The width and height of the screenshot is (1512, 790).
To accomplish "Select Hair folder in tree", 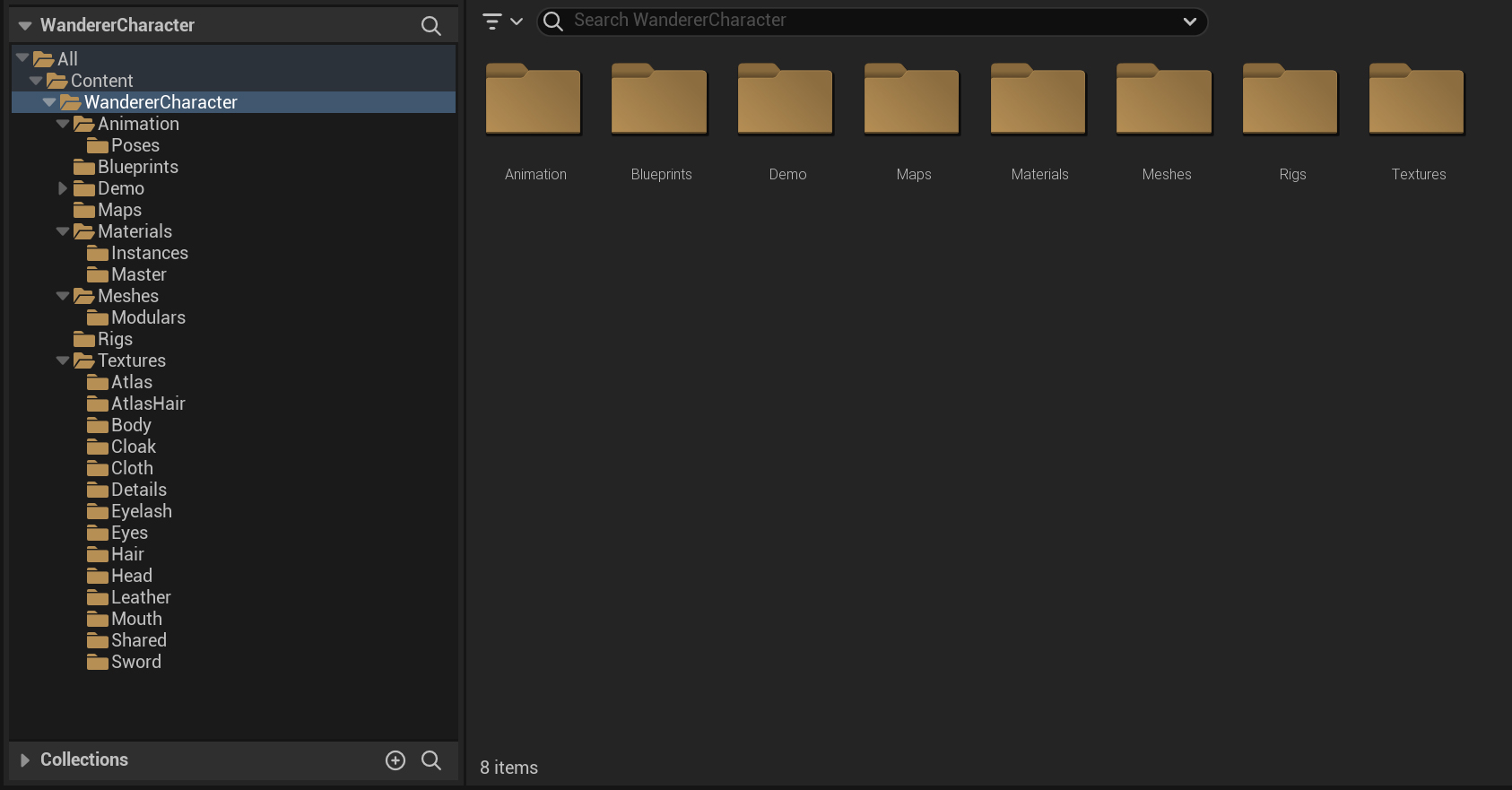I will 116,554.
